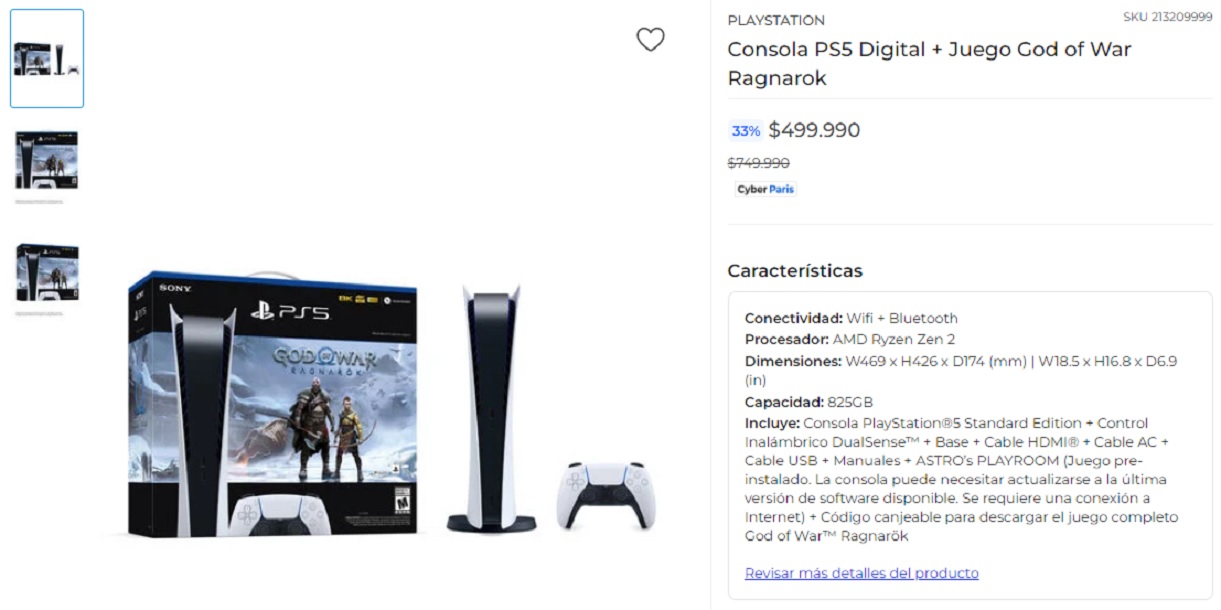The image size is (1221, 610).
Task: Click the Consola PS5 Digital product title
Action: [929, 63]
